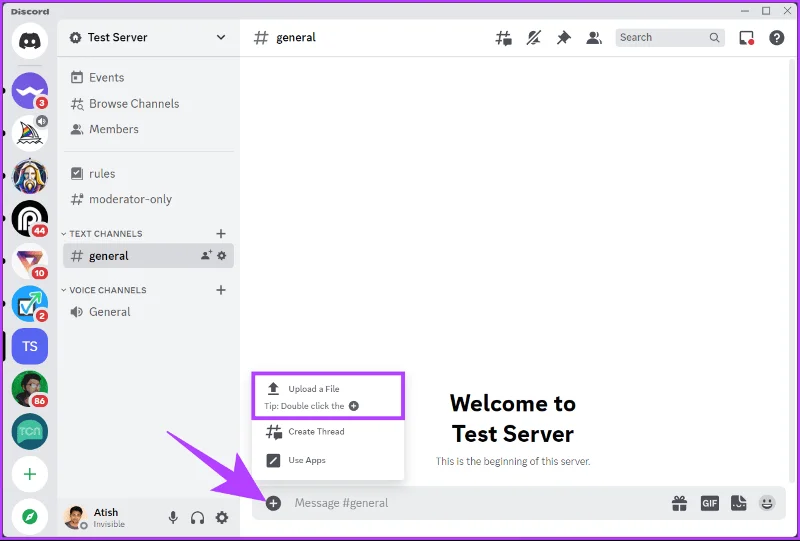The width and height of the screenshot is (800, 541).
Task: Open the sailboat server icon
Action: pos(30,133)
